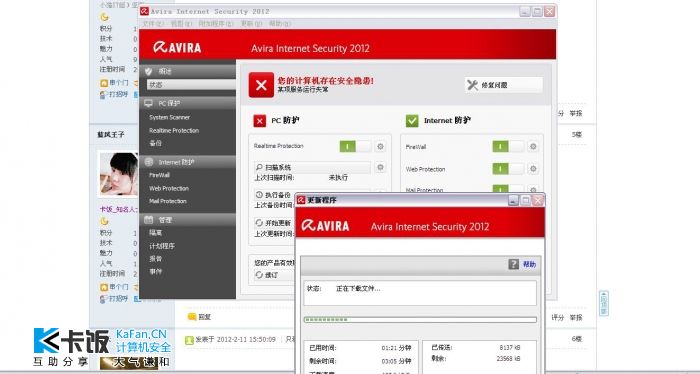Open FireWall in the sidebar
This screenshot has height=374, width=700.
coord(159,175)
